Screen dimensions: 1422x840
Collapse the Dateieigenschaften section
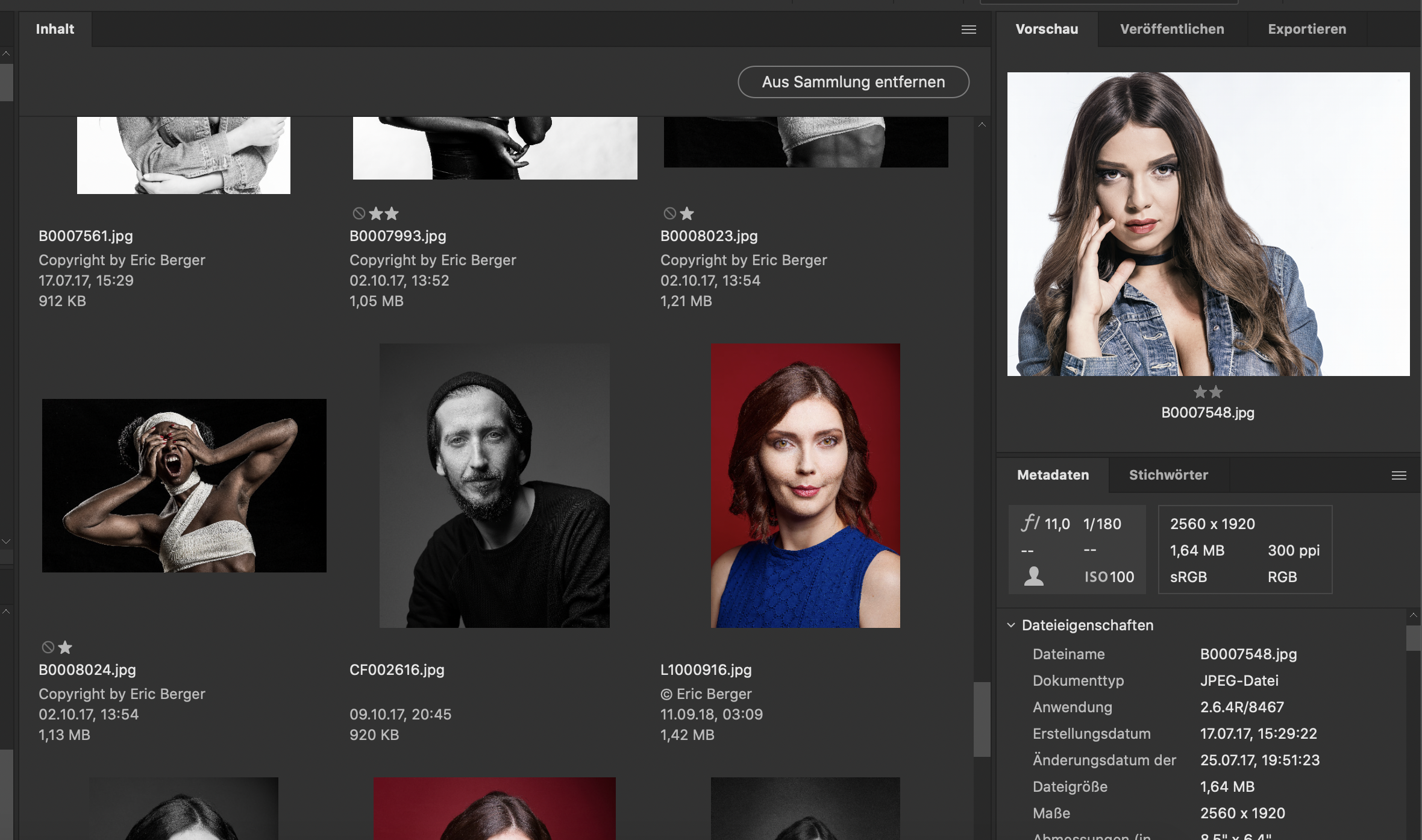pos(1011,625)
